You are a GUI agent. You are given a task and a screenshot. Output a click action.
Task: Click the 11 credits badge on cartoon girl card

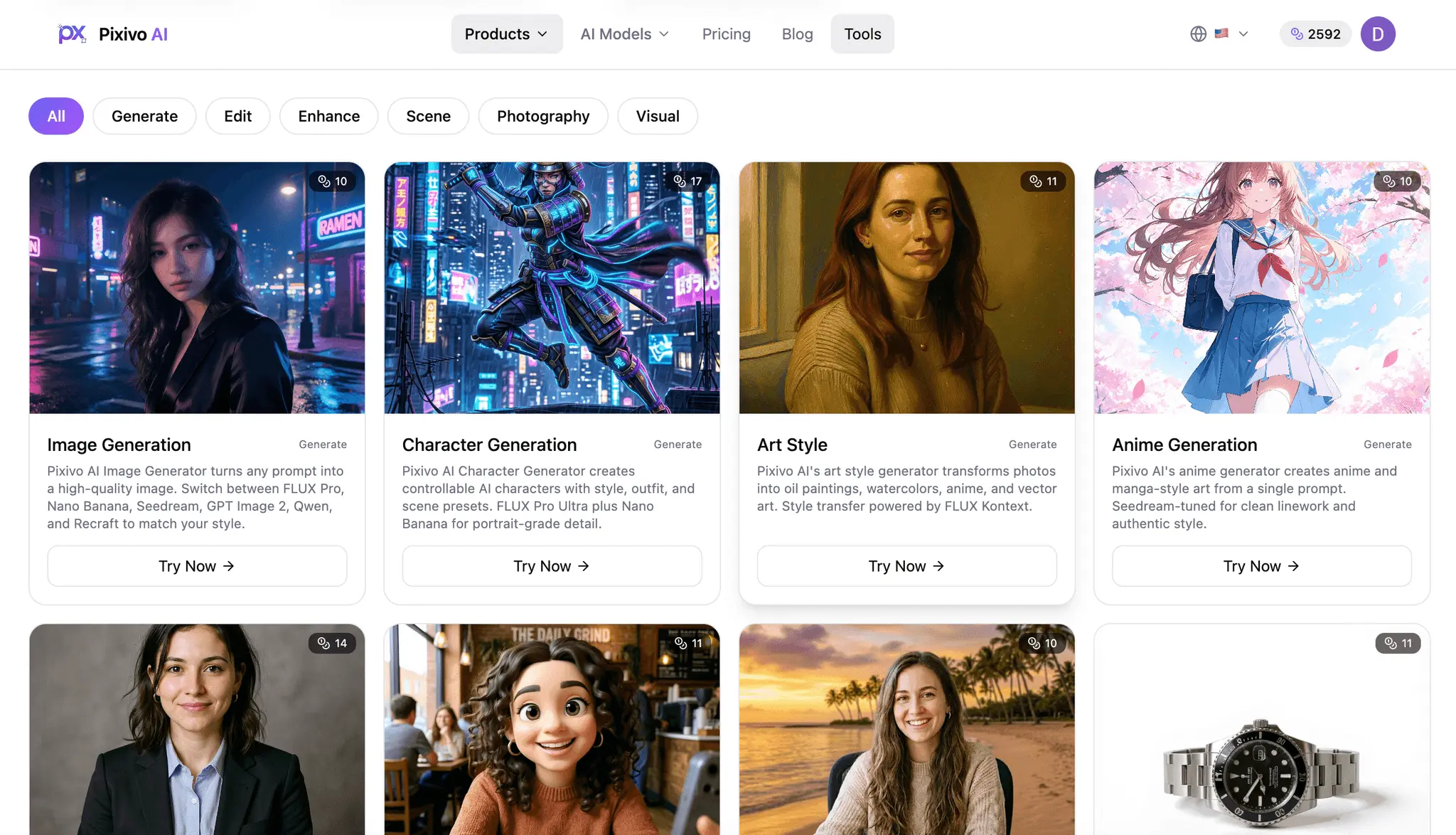point(688,643)
